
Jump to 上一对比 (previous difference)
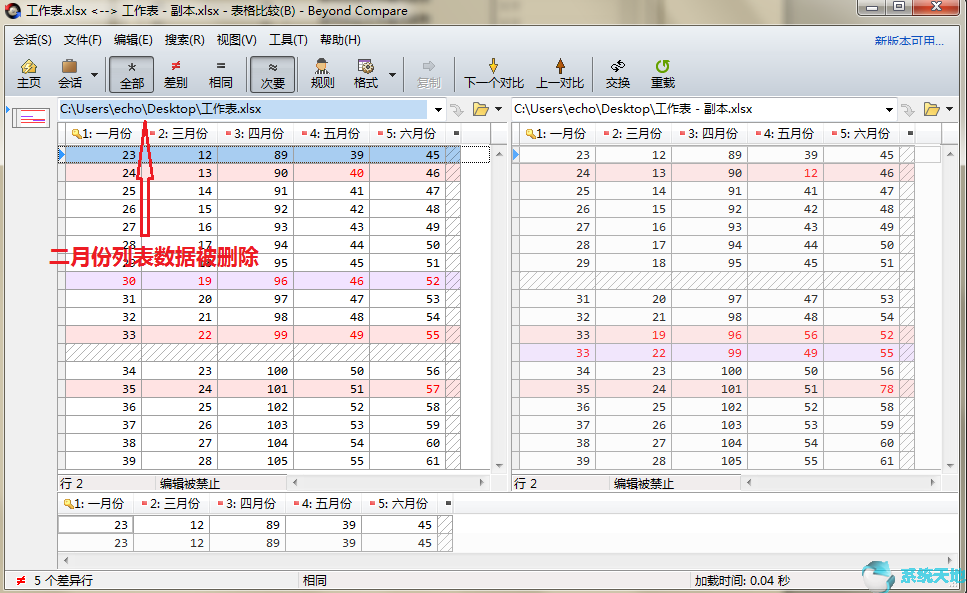pyautogui.click(x=560, y=74)
